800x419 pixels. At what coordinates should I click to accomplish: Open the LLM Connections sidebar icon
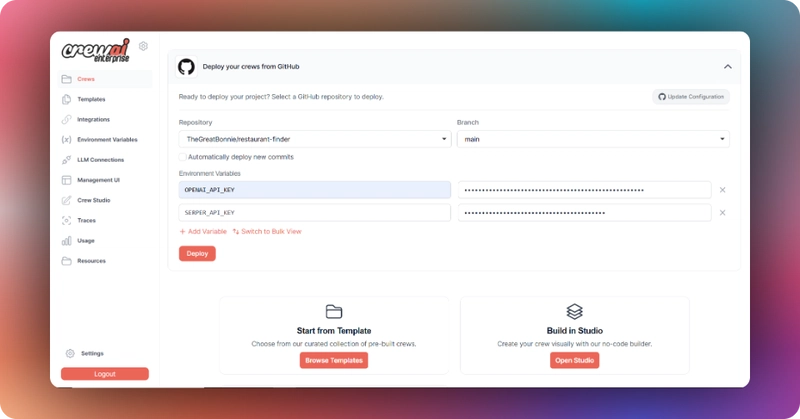pos(66,160)
